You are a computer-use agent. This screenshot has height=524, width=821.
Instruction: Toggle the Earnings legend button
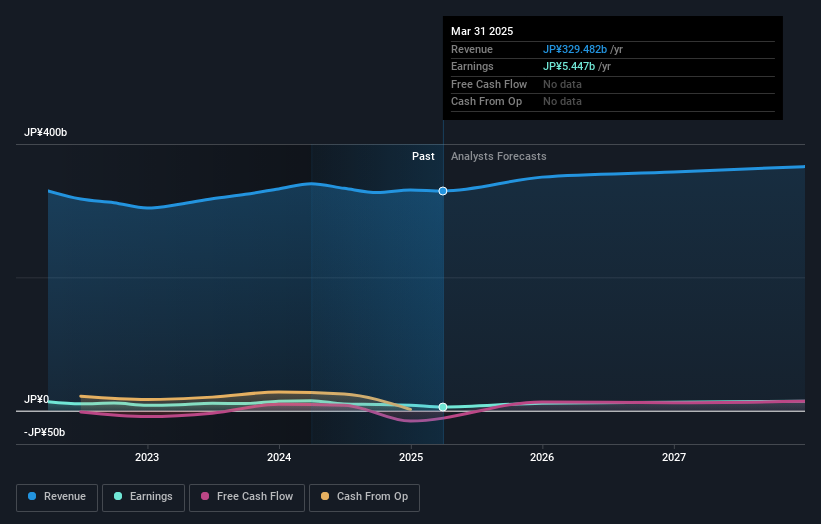pyautogui.click(x=143, y=497)
